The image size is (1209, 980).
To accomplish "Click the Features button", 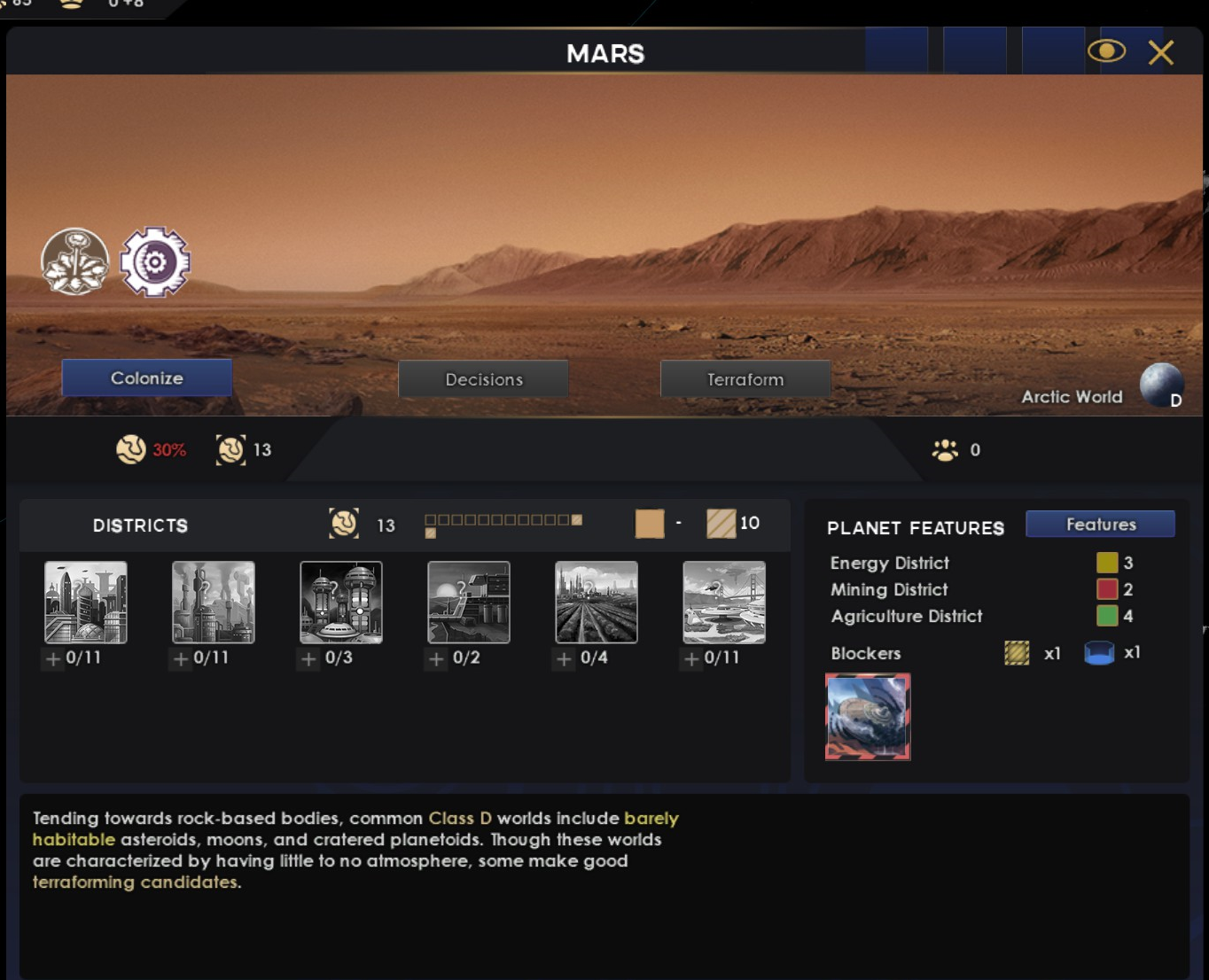I will click(x=1101, y=524).
